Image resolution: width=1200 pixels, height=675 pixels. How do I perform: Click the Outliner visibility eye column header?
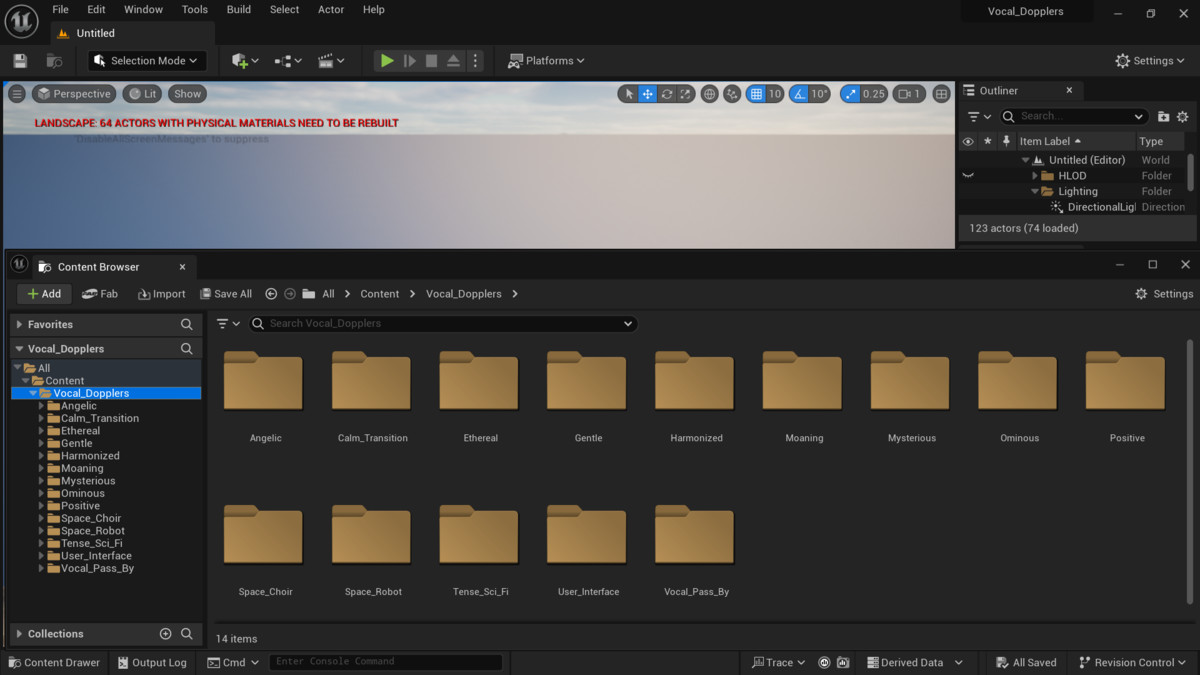(x=967, y=141)
